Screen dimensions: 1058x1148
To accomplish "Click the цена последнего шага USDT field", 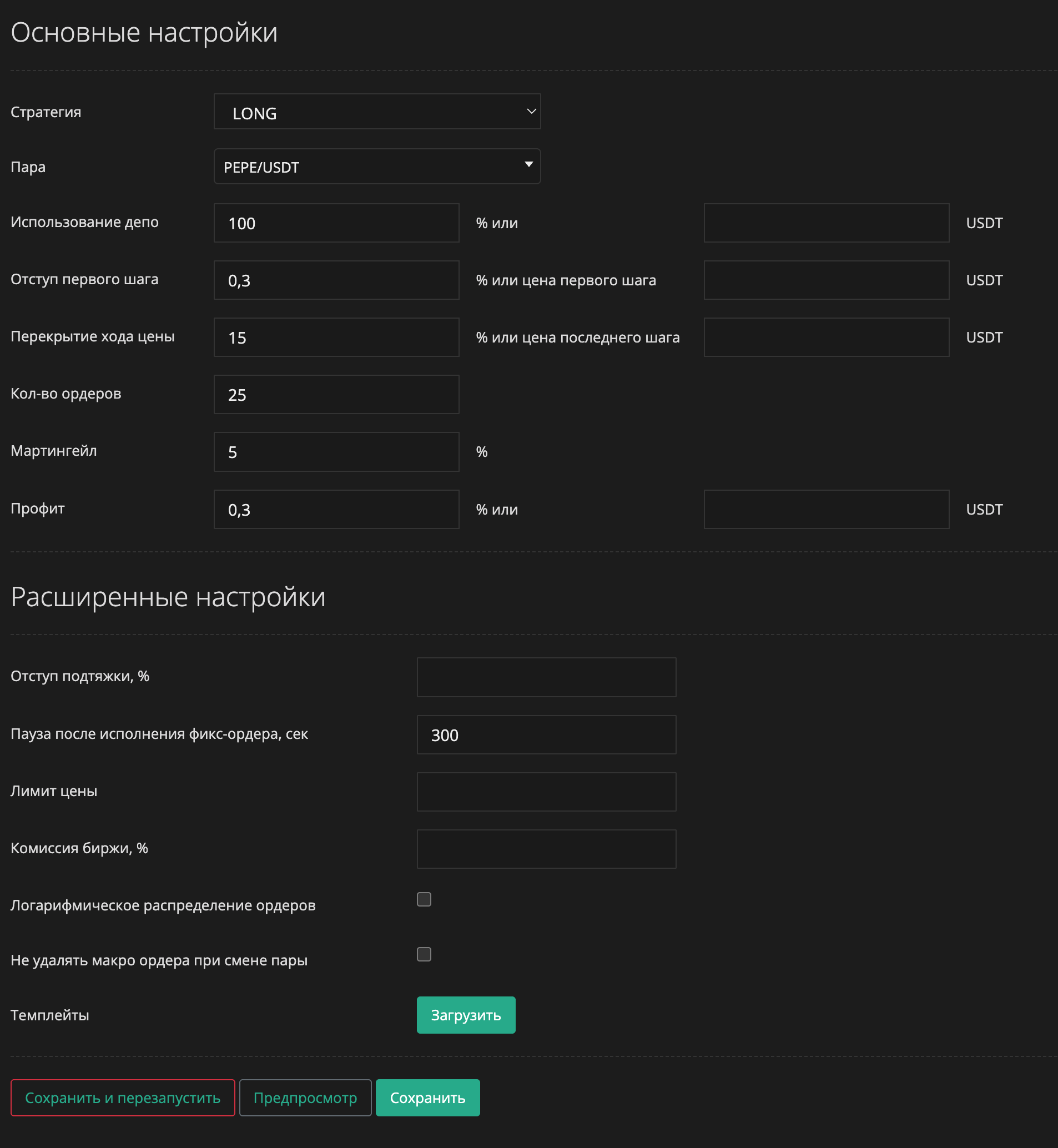I will tap(826, 338).
